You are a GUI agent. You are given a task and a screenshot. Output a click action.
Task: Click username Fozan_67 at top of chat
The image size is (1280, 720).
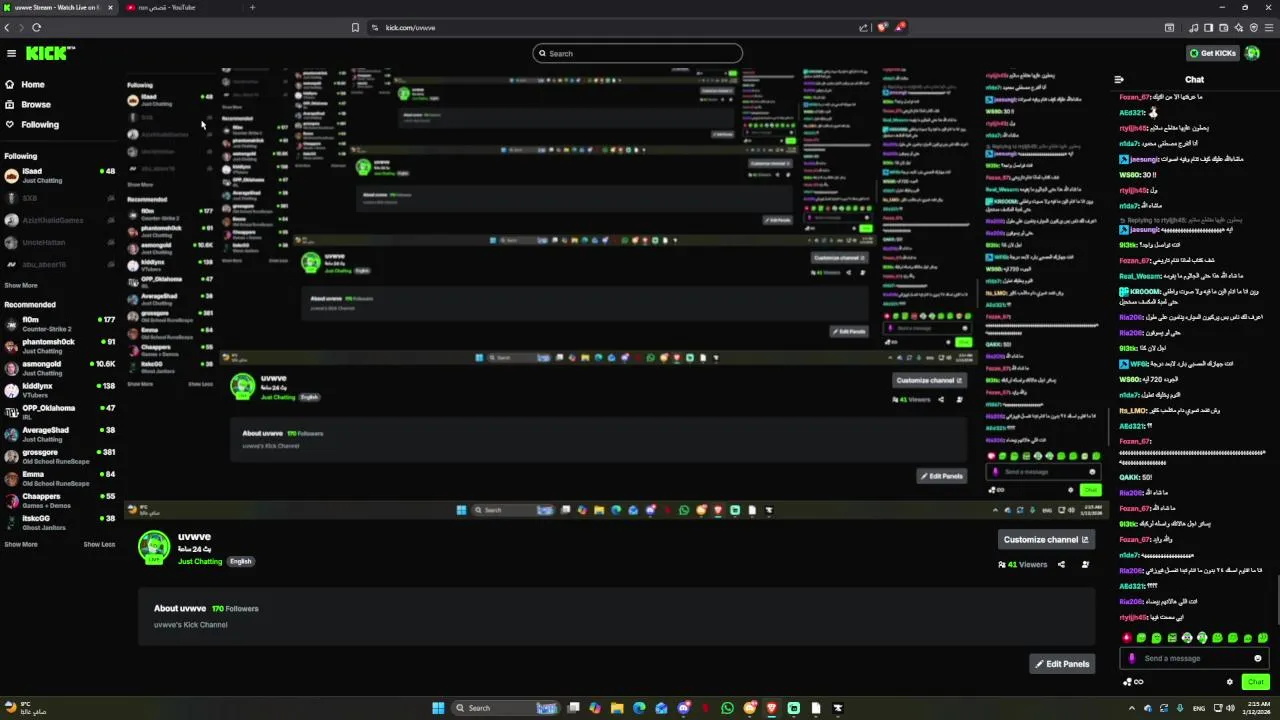(1135, 97)
